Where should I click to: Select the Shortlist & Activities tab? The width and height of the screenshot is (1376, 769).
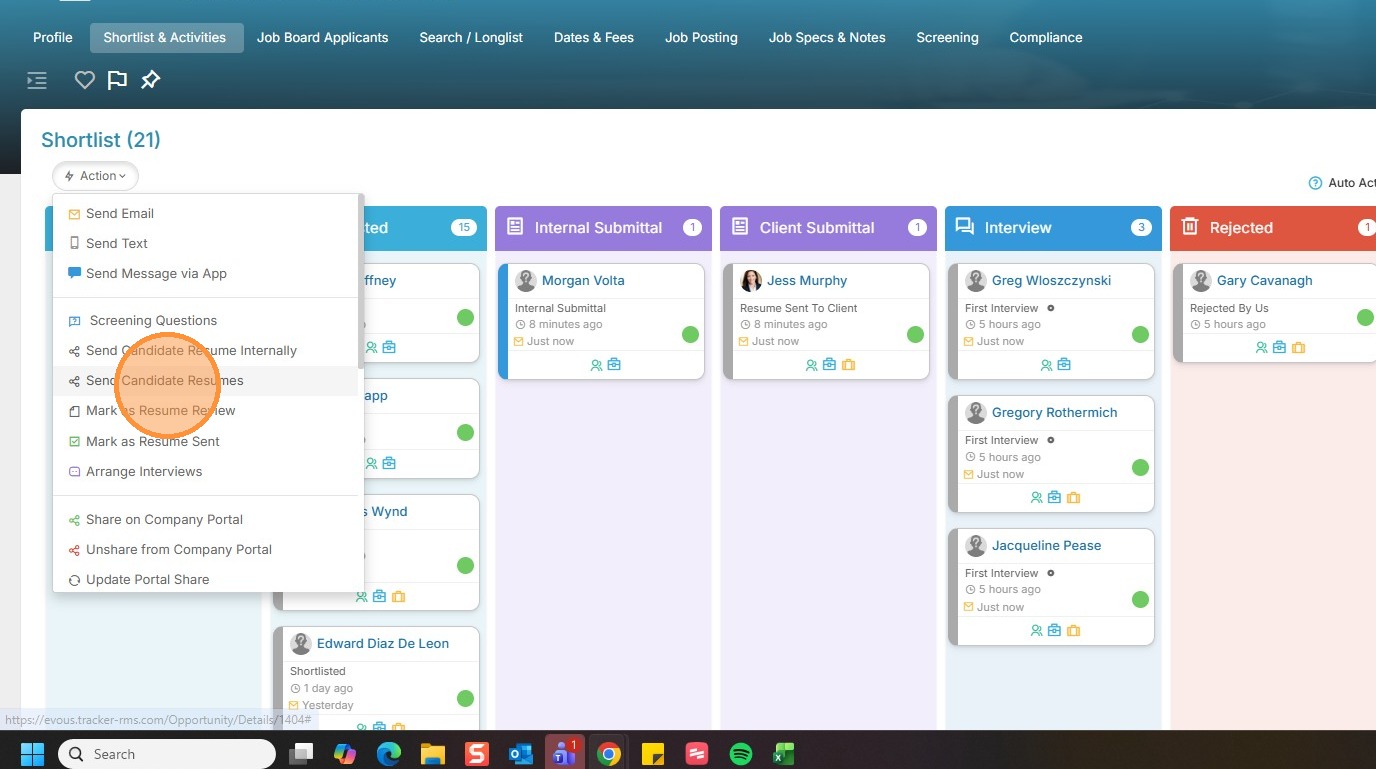165,38
